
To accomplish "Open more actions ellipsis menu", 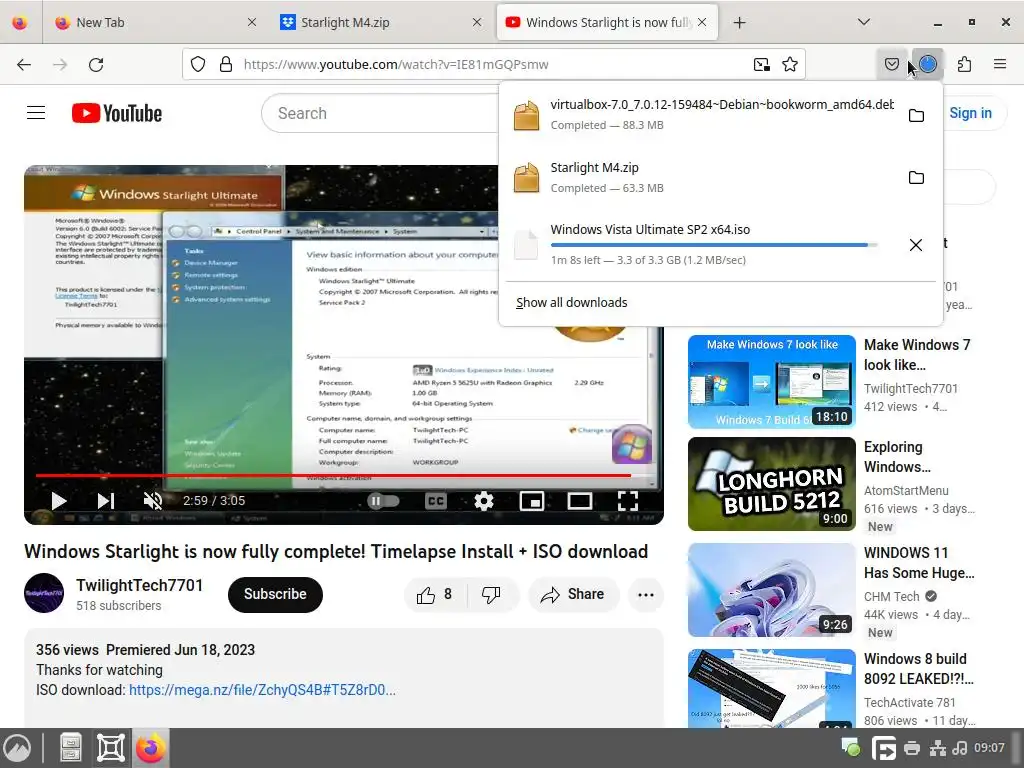I will pyautogui.click(x=646, y=594).
